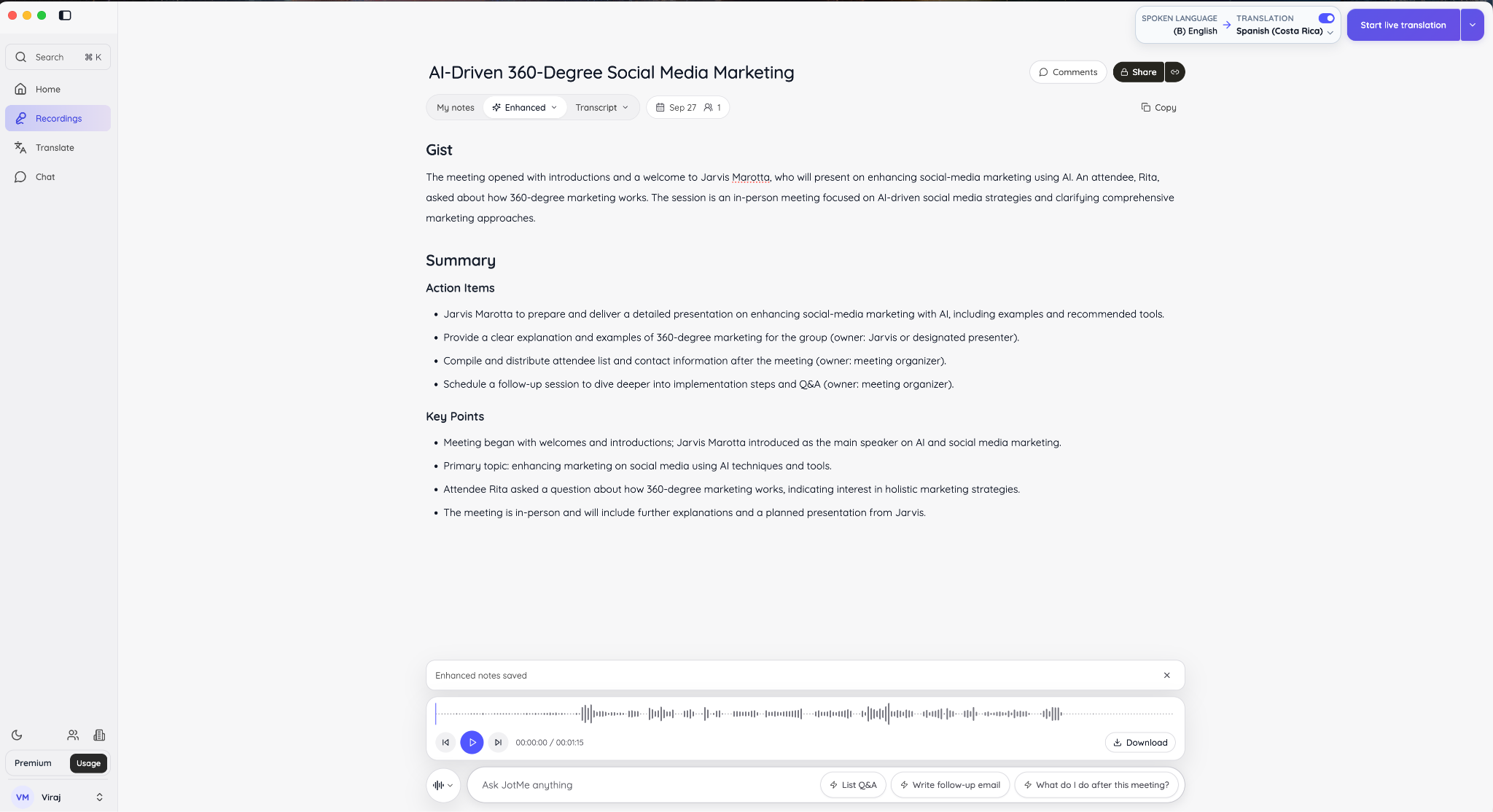The width and height of the screenshot is (1493, 812).
Task: Dismiss the Enhanced notes saved notice
Action: [1167, 675]
